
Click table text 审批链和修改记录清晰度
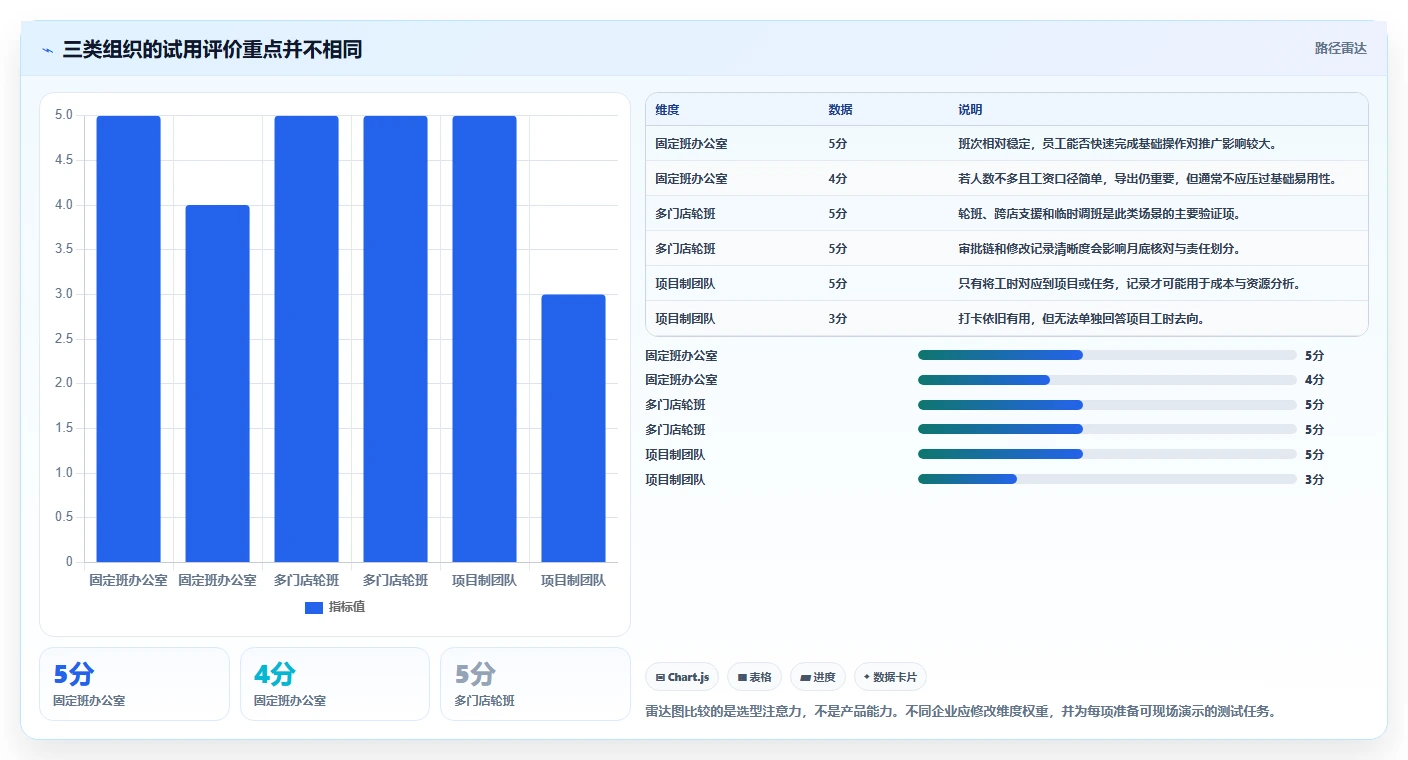coord(1024,249)
